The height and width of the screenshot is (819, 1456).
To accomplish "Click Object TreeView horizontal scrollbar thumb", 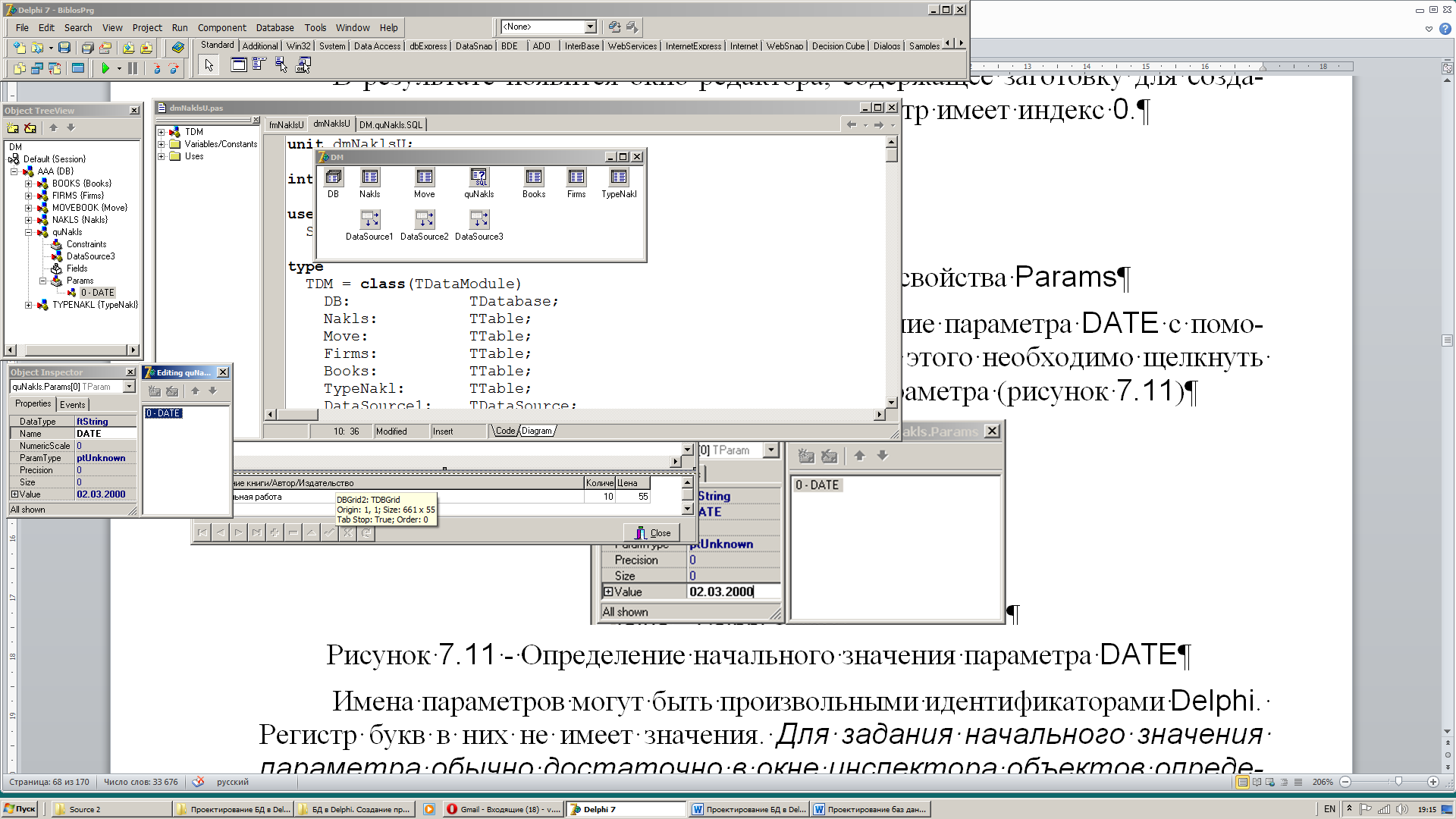I will click(76, 350).
